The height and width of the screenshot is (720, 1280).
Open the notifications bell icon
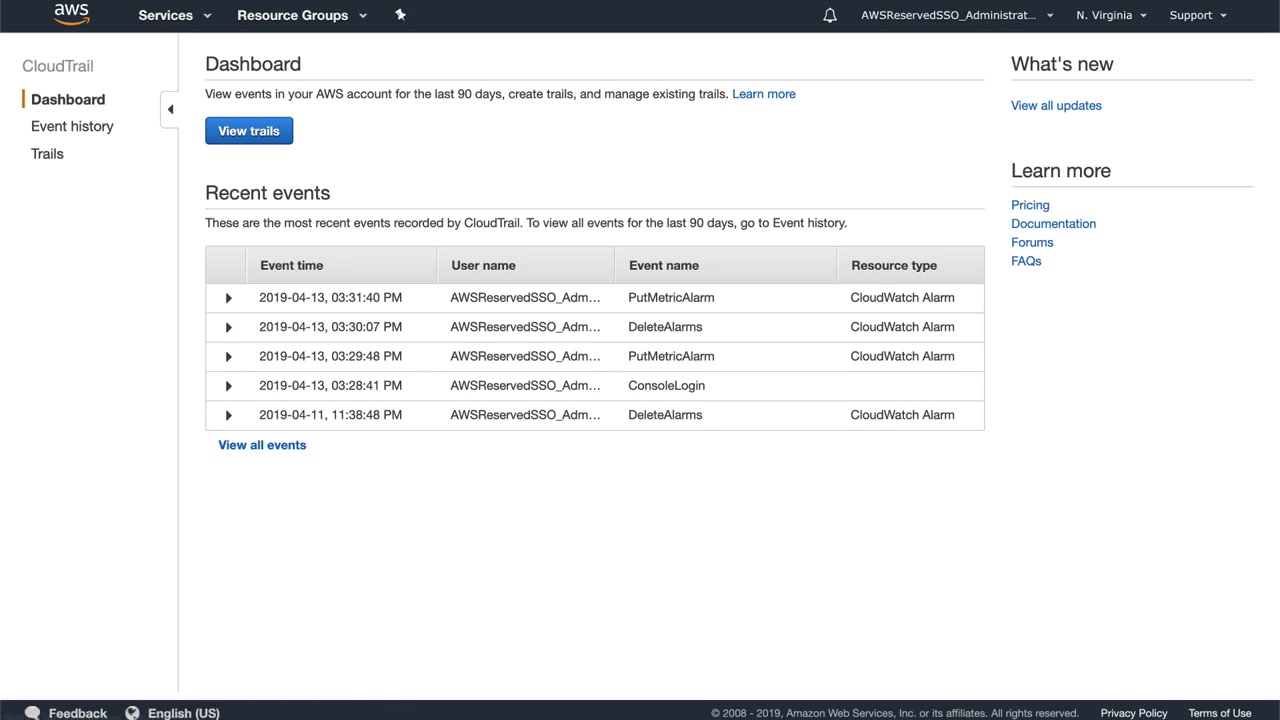[x=830, y=15]
